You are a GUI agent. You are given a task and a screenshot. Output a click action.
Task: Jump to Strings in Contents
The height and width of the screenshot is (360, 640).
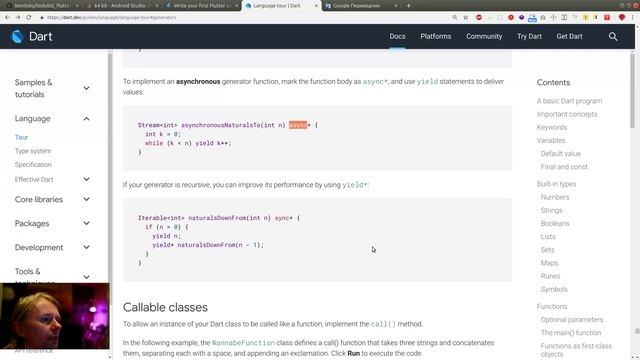pyautogui.click(x=551, y=210)
